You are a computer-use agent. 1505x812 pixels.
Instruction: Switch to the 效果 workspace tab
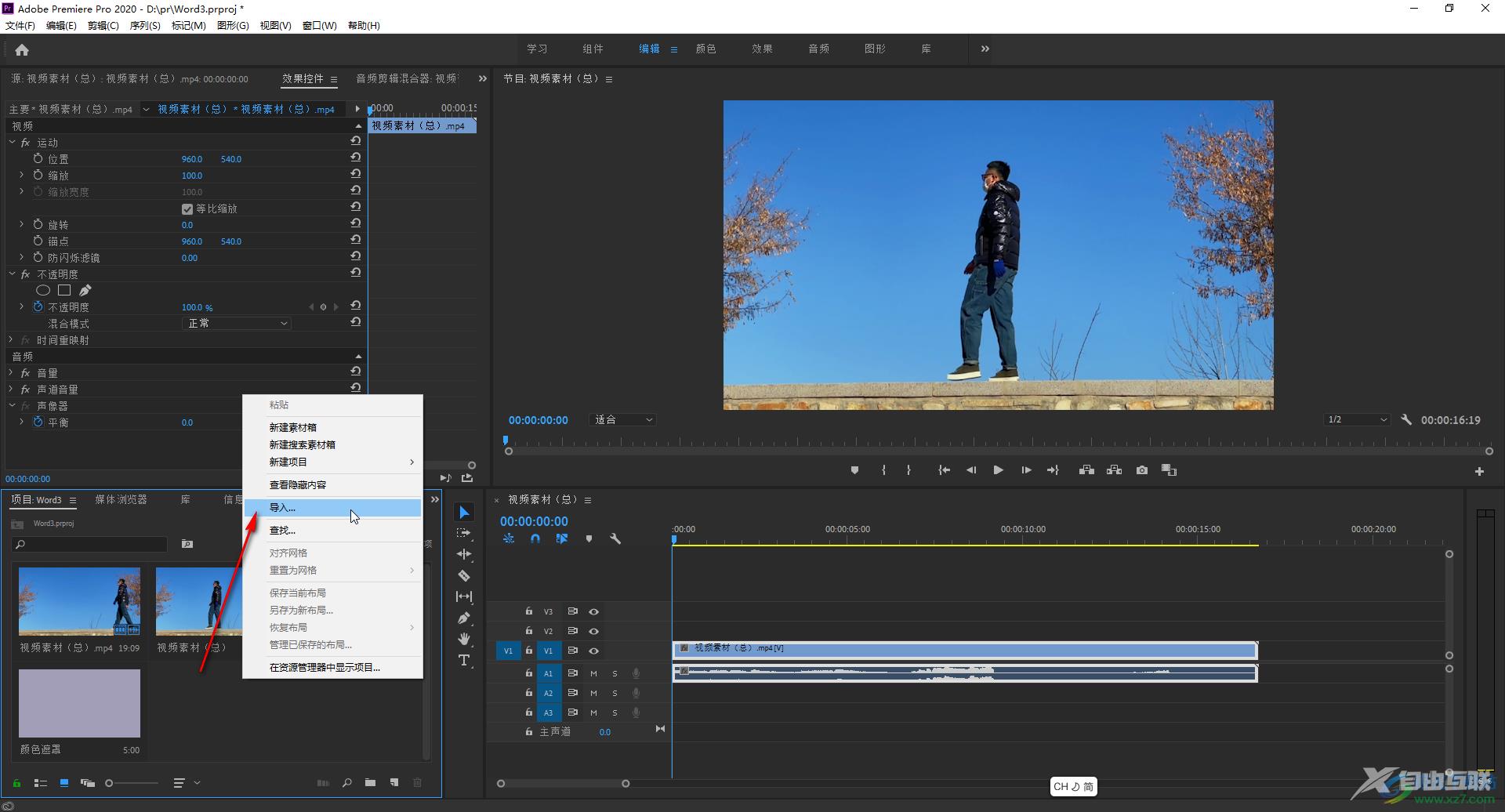tap(763, 49)
